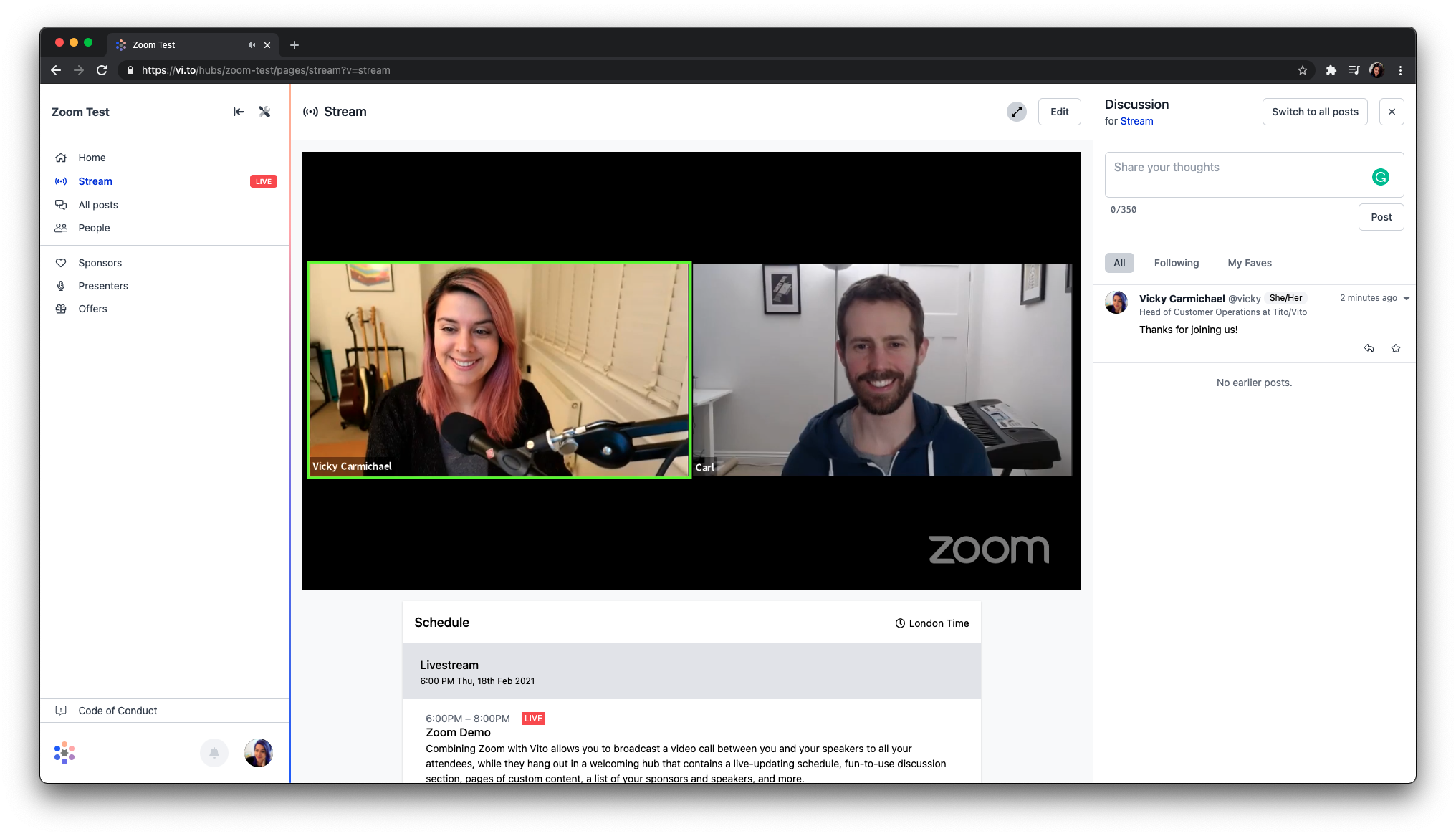Image resolution: width=1456 pixels, height=836 pixels.
Task: Click the Grammarly icon in the post box
Action: 1381,176
